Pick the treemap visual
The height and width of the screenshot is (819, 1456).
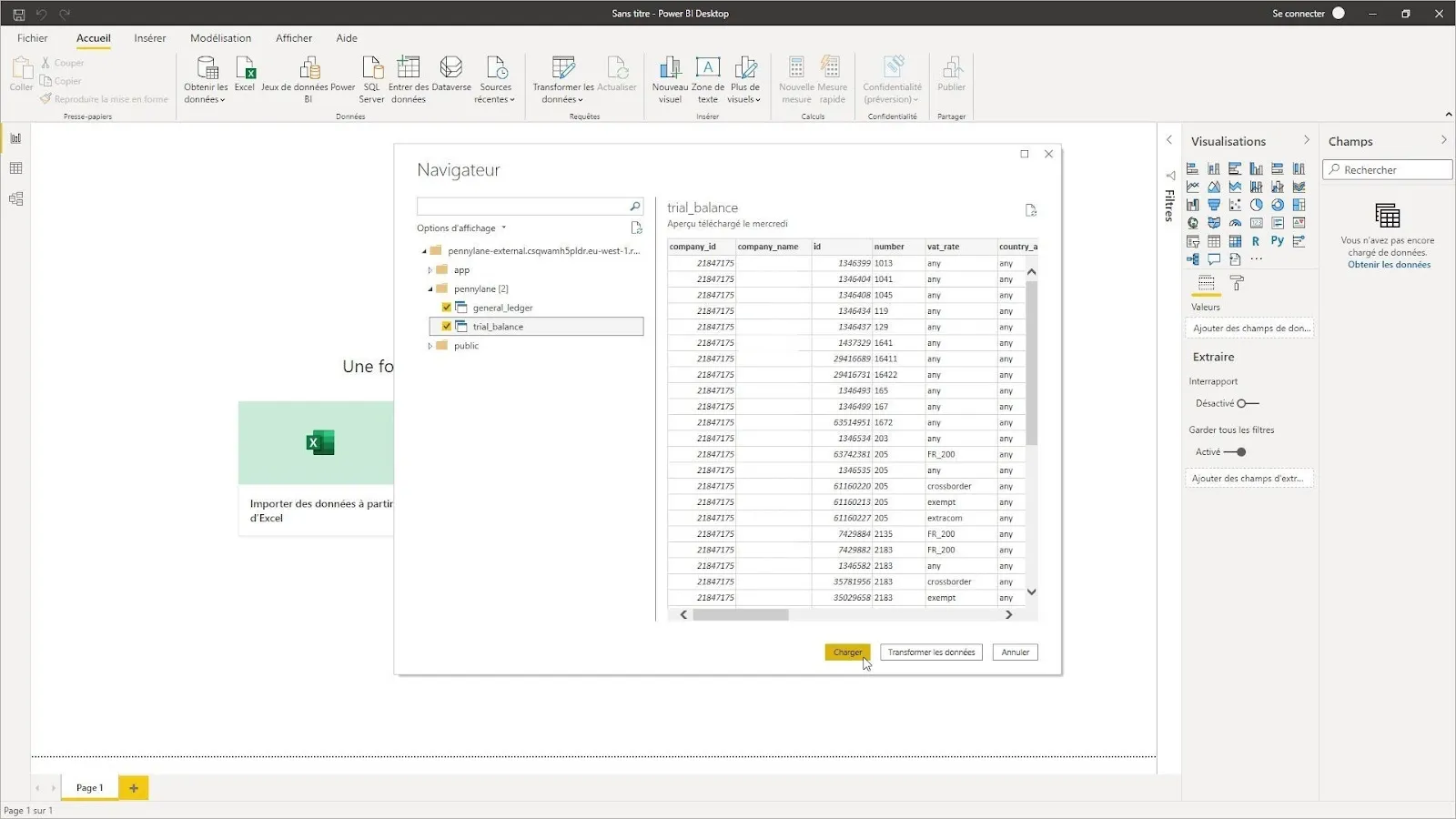[1299, 205]
